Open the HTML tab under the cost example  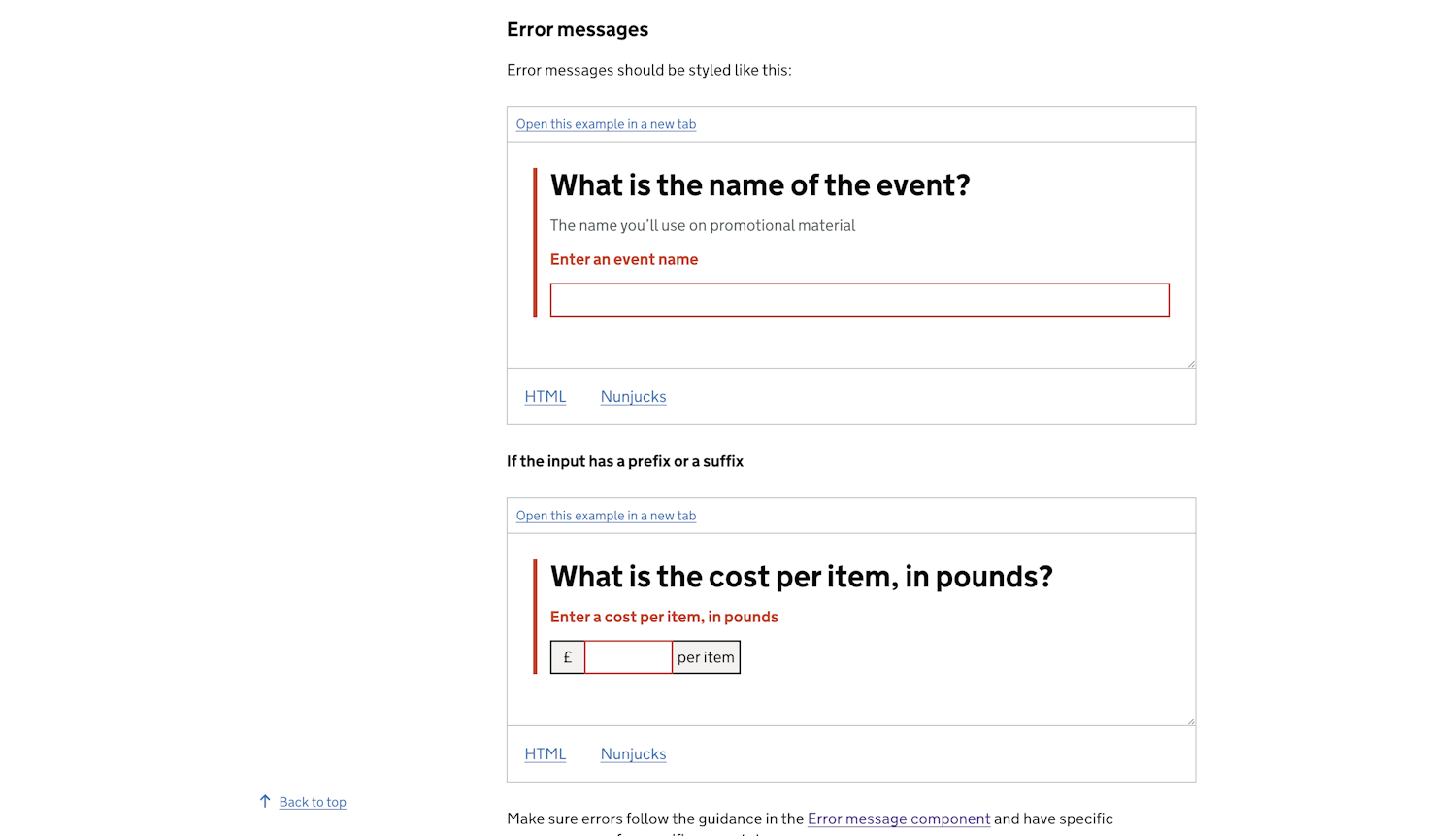click(x=545, y=753)
